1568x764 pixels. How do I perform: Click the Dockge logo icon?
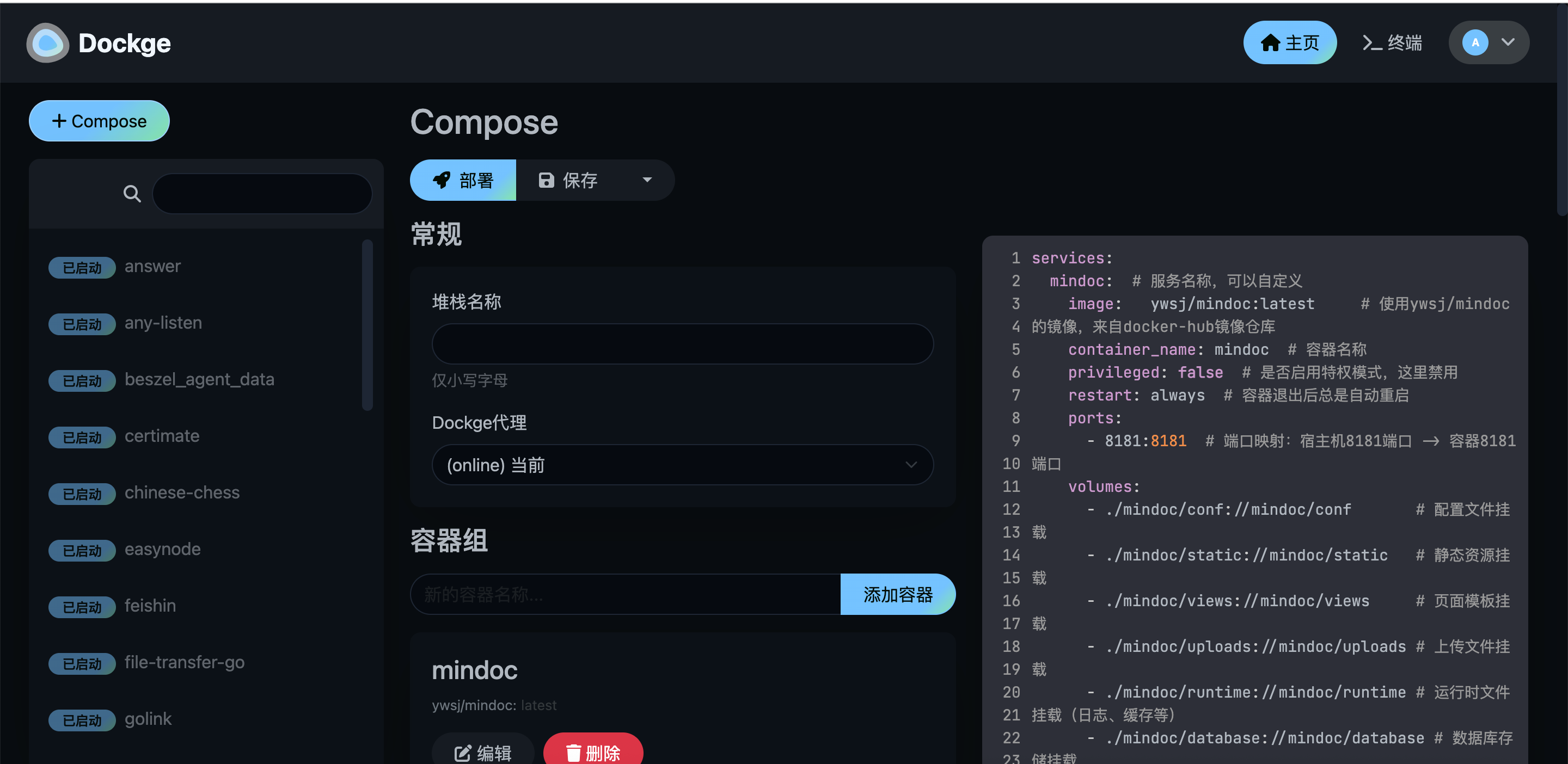click(x=47, y=42)
